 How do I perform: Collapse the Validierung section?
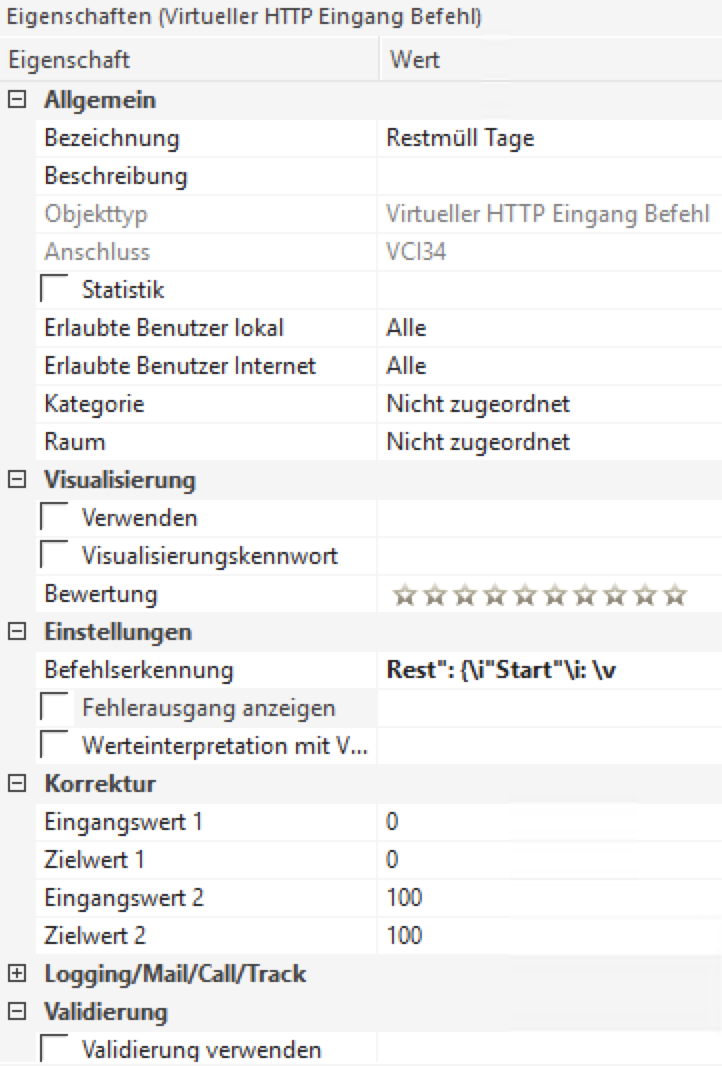(x=15, y=1012)
